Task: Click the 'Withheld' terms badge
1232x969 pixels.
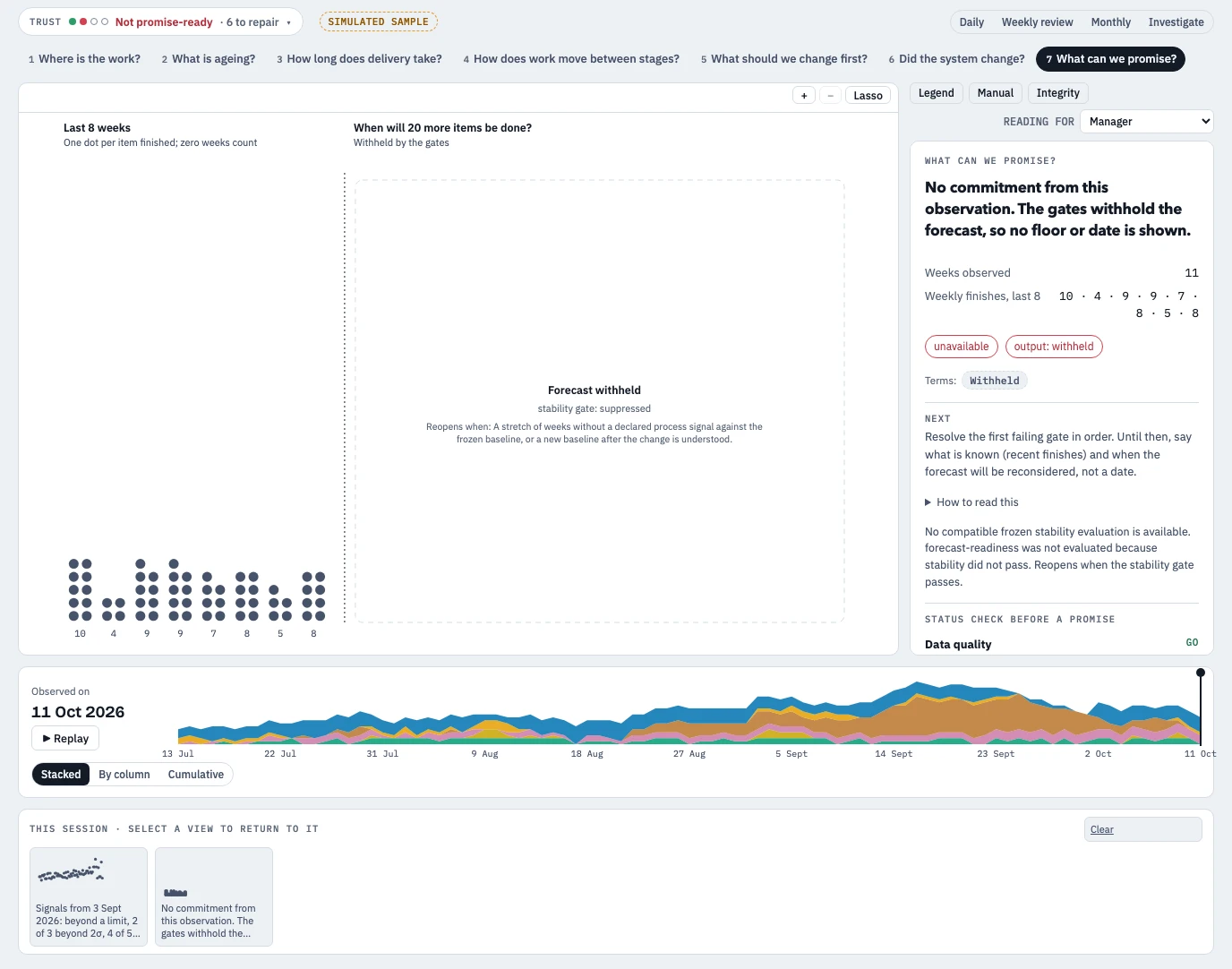Action: pyautogui.click(x=995, y=381)
